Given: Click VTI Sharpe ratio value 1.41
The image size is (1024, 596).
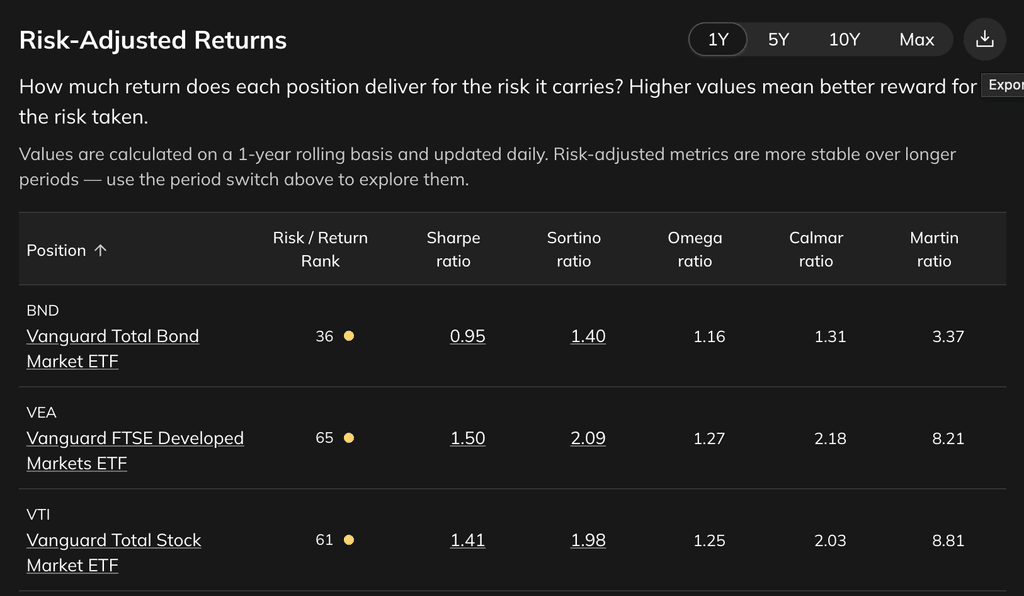Looking at the screenshot, I should point(468,540).
